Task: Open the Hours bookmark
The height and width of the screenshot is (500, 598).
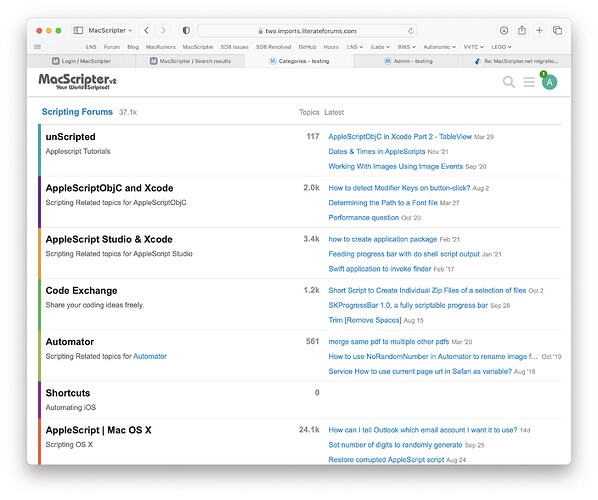Action: [x=331, y=47]
